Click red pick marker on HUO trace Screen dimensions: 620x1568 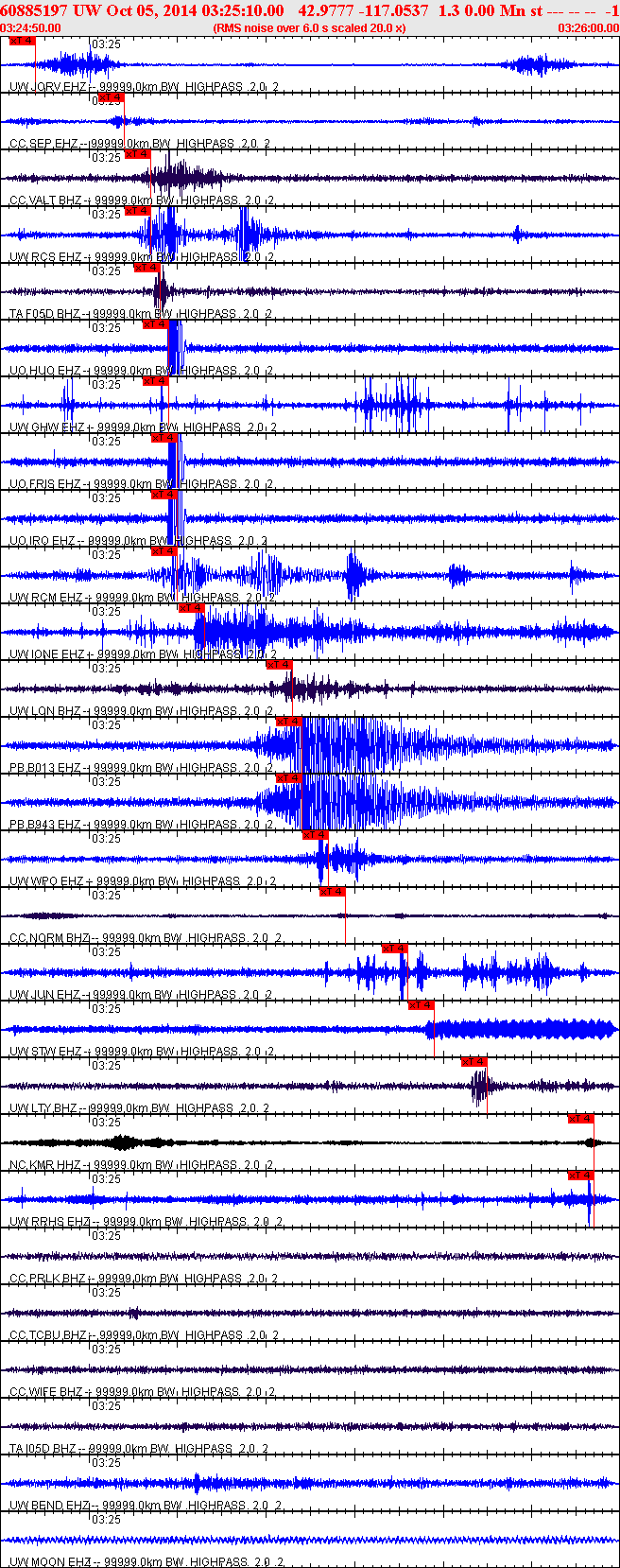(156, 324)
